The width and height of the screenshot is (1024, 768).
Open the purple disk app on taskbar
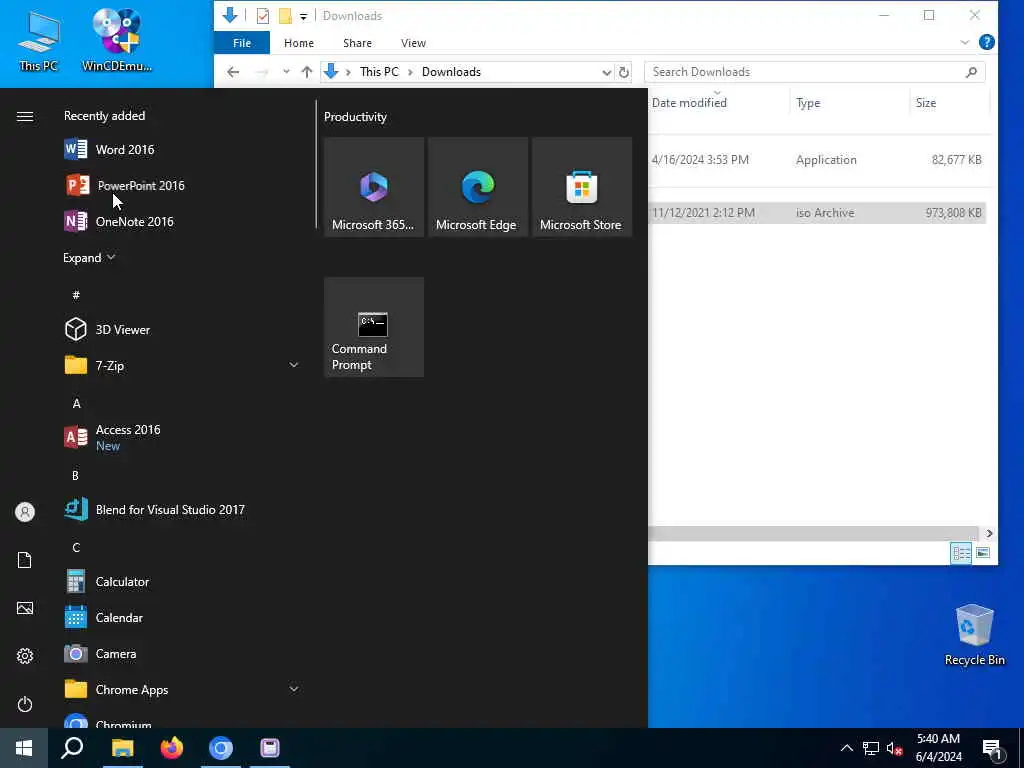pyautogui.click(x=270, y=748)
